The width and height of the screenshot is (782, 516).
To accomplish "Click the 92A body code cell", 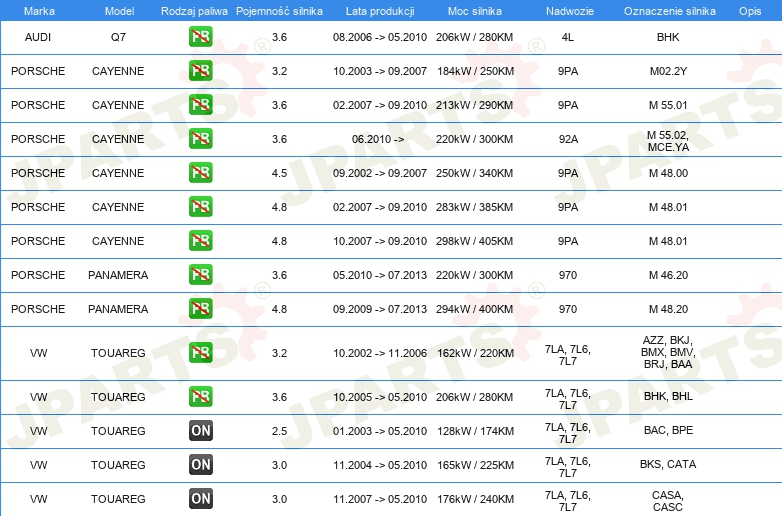I will coord(568,139).
